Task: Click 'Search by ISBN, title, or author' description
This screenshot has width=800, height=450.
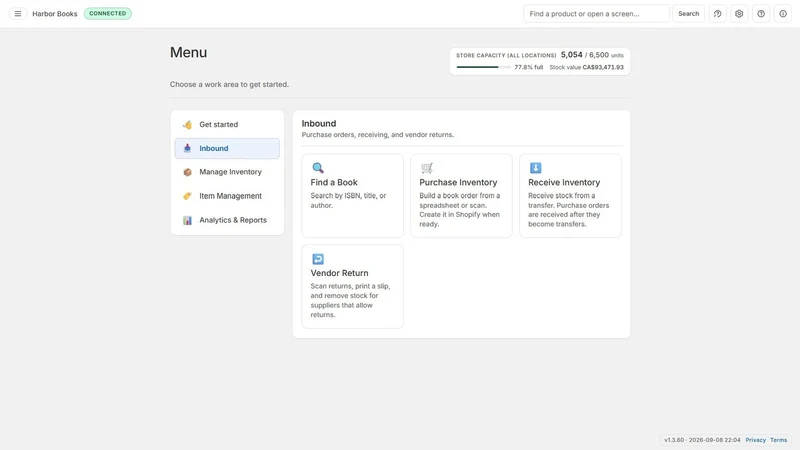Action: point(348,201)
